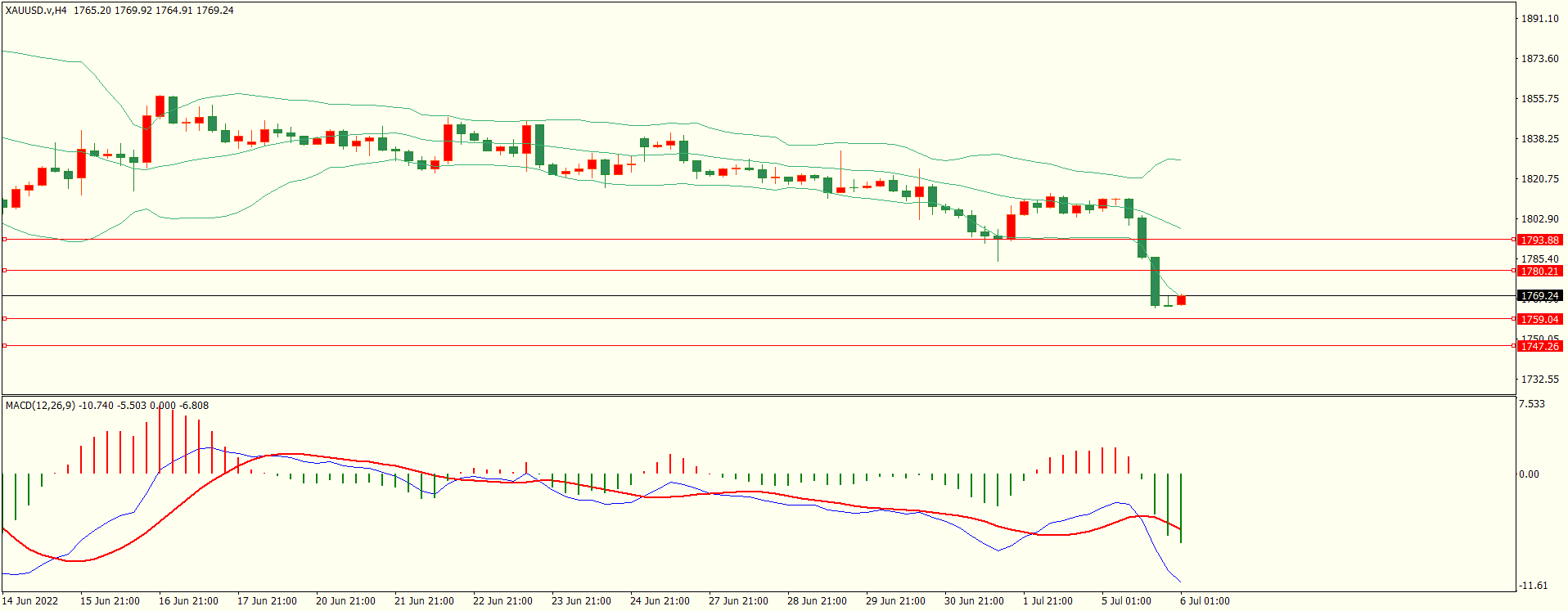Viewport: 1568px width, 611px height.
Task: Click the 7.533 MACD scale value
Action: (1532, 403)
